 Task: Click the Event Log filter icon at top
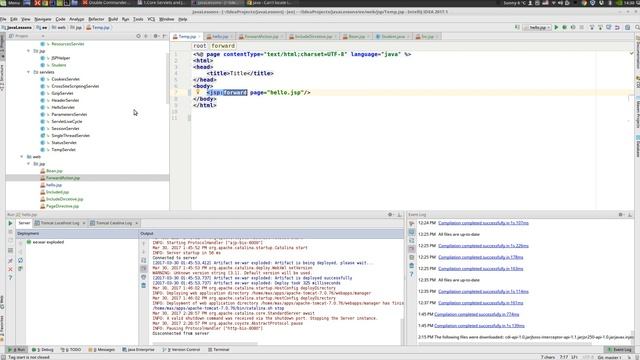coord(411,223)
